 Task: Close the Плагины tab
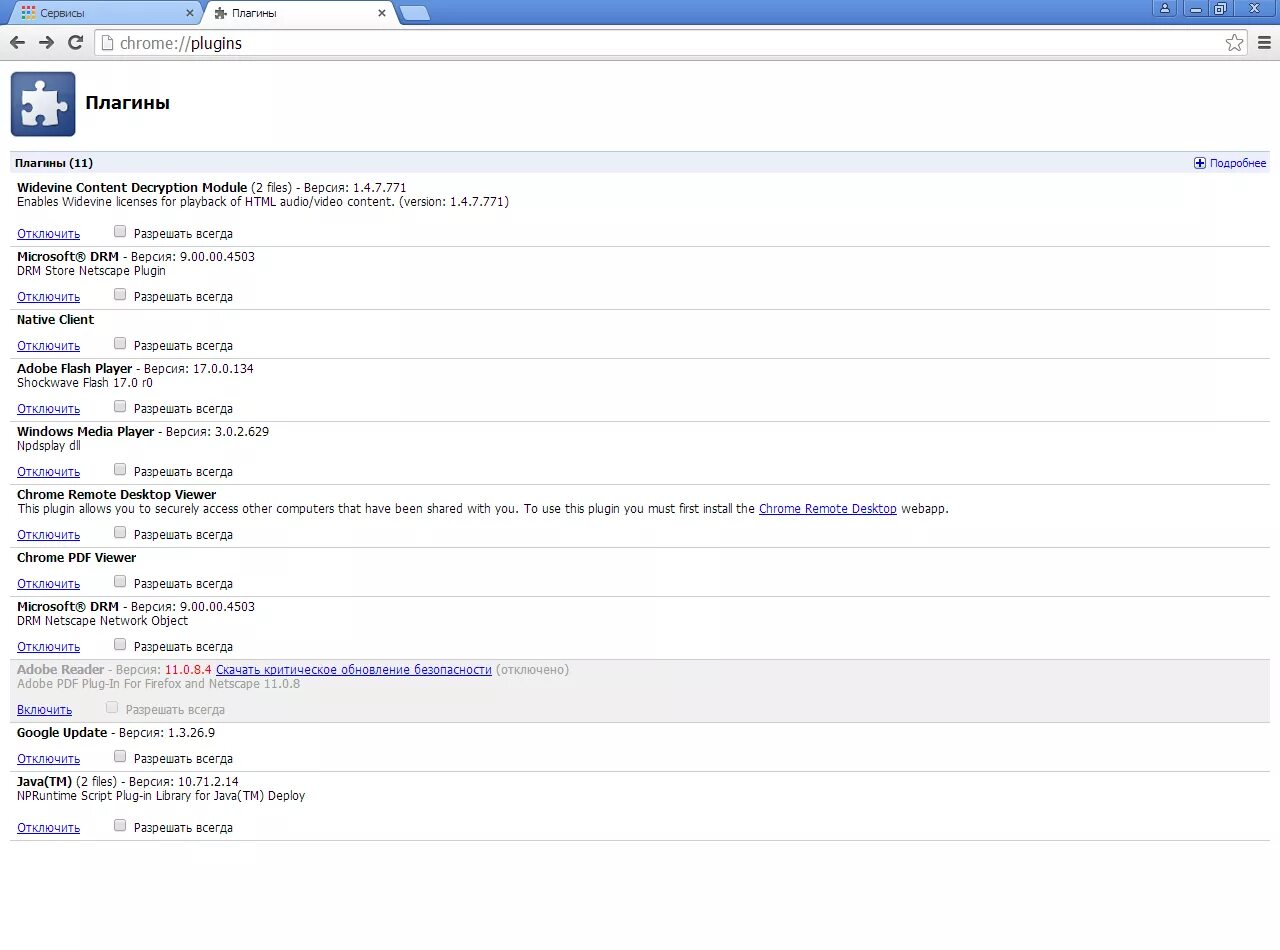coord(381,13)
